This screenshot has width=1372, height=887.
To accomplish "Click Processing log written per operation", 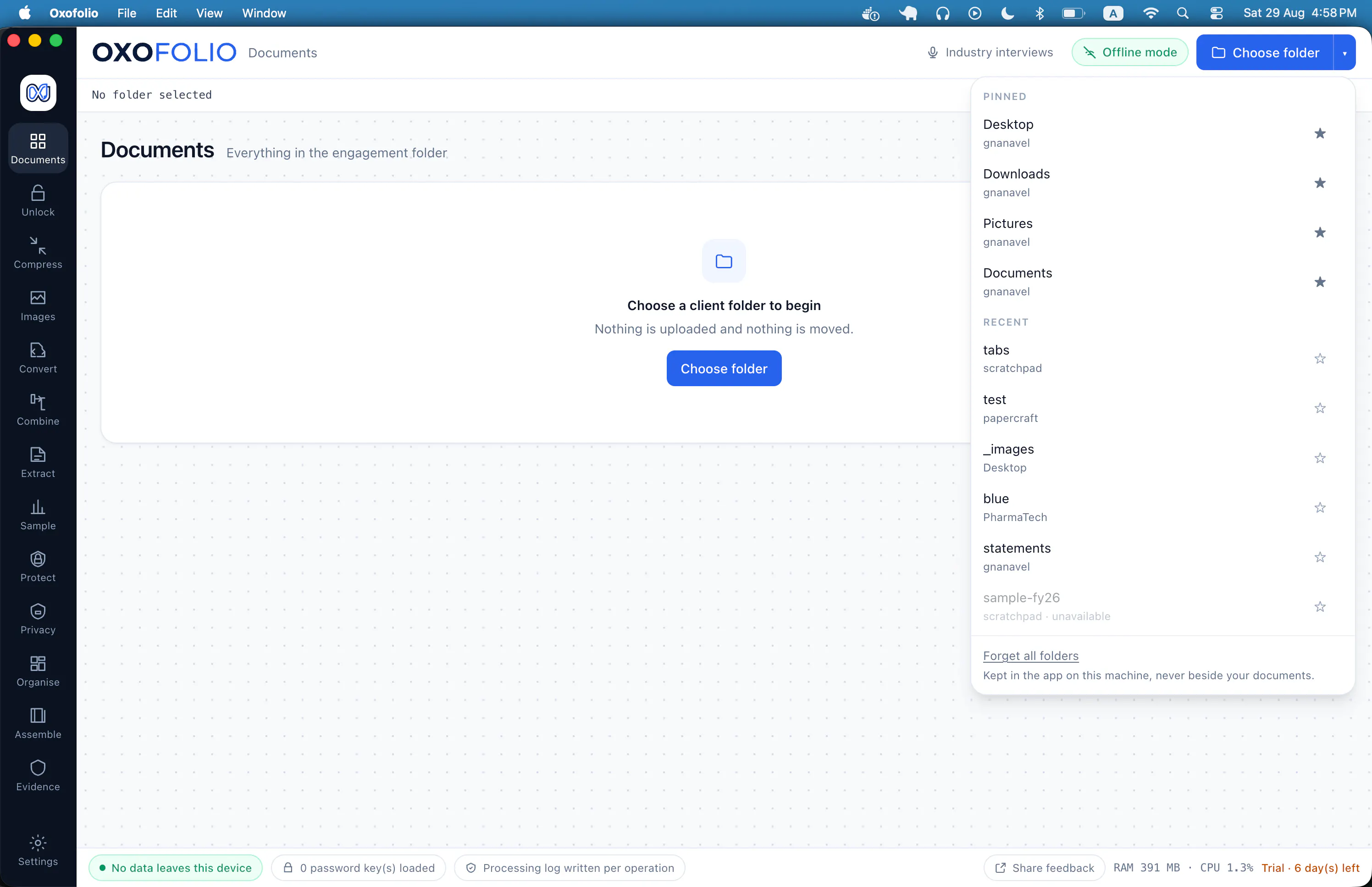I will (x=570, y=868).
